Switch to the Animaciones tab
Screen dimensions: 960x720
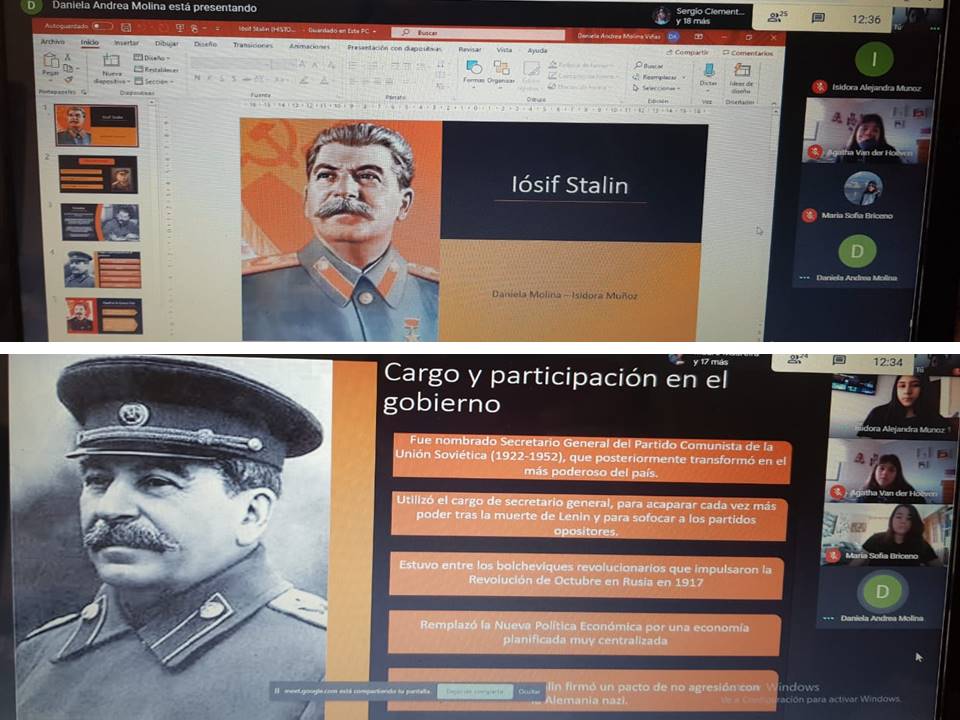pos(309,47)
